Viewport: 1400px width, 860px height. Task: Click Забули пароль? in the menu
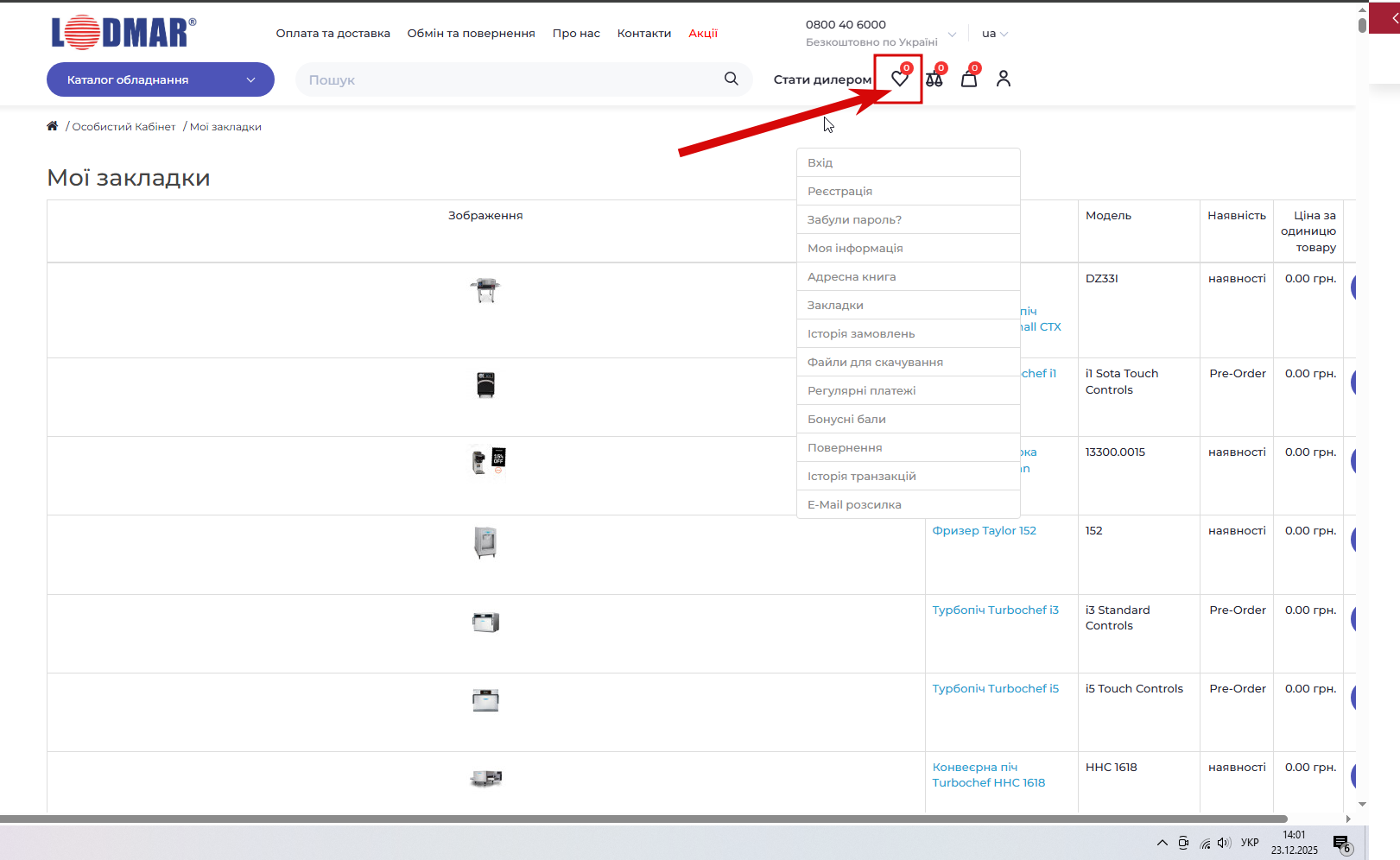tap(909, 219)
